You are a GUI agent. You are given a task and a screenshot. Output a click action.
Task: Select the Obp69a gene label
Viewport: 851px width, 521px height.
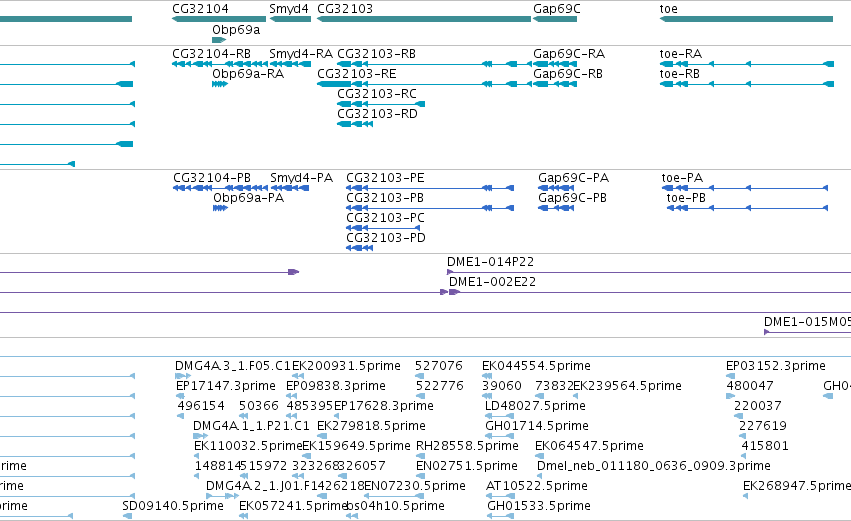point(236,30)
